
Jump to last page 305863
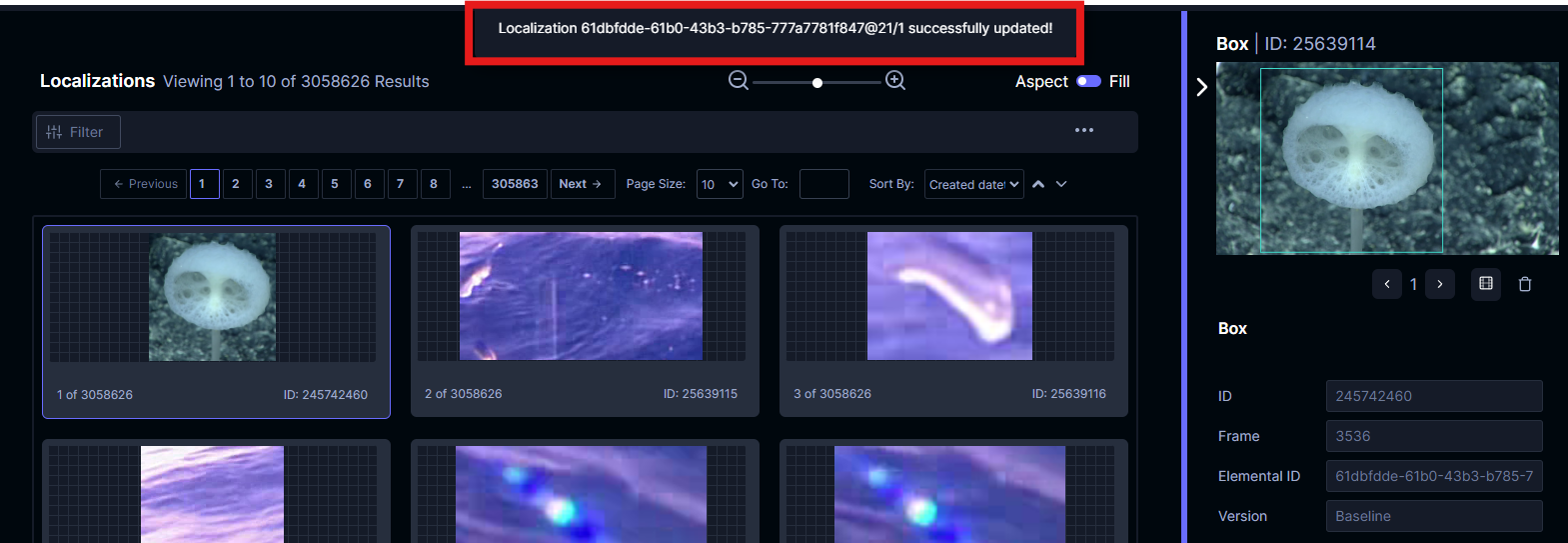(x=515, y=184)
